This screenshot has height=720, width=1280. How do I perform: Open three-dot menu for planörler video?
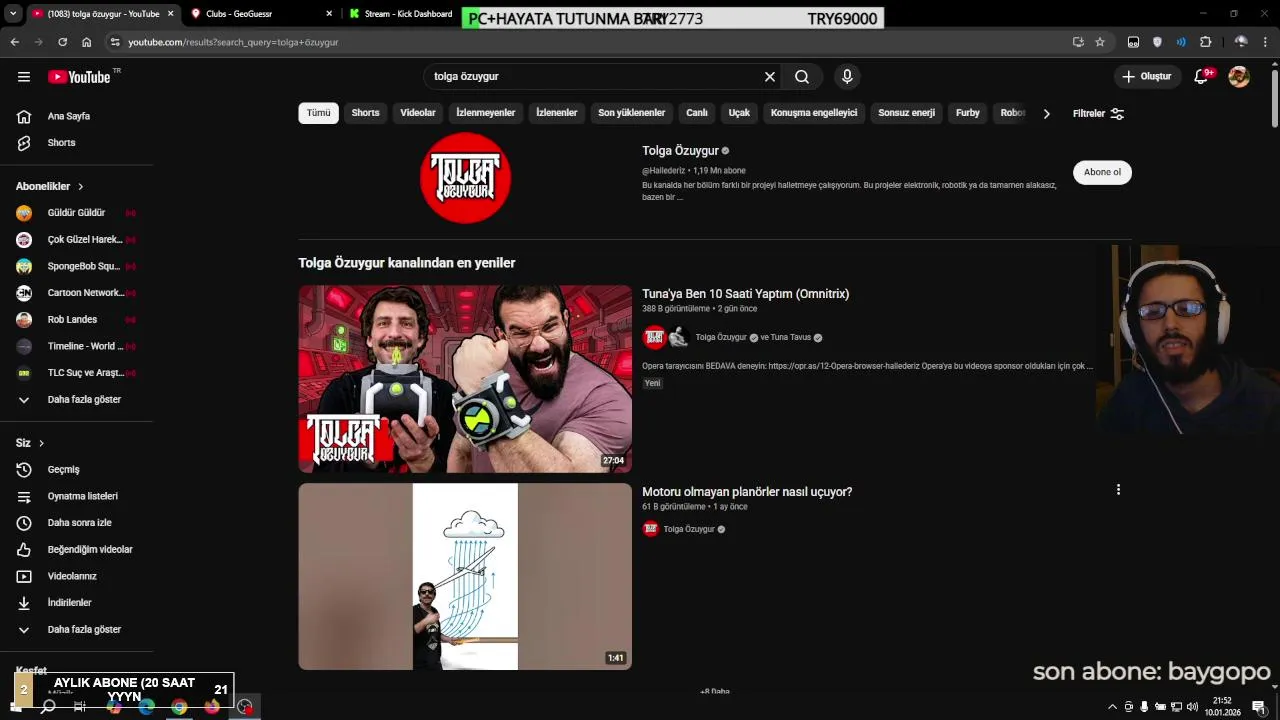[1118, 490]
